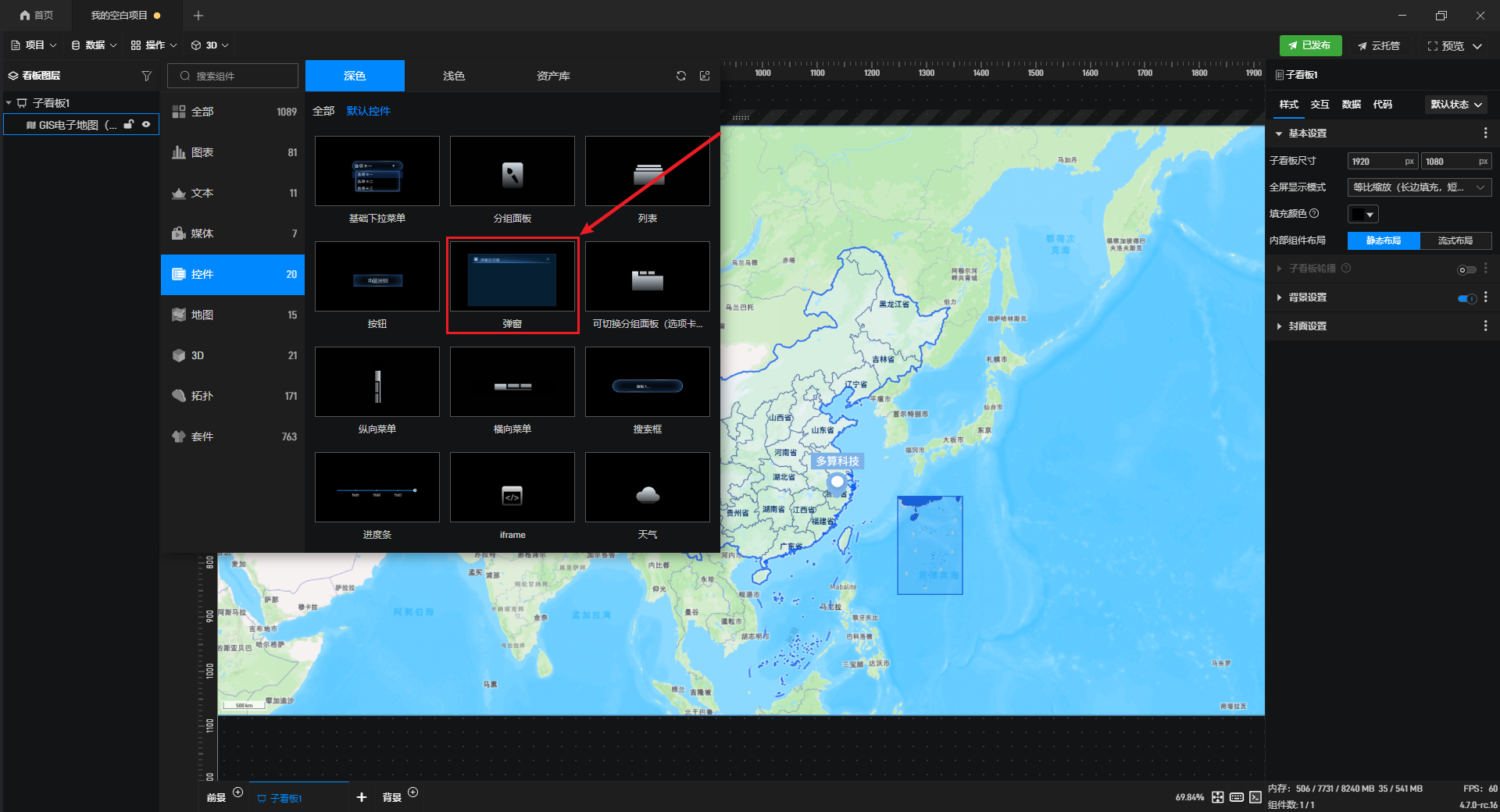Screen dimensions: 1500x812
Task: Click the layer filter funnel icon
Action: click(146, 76)
